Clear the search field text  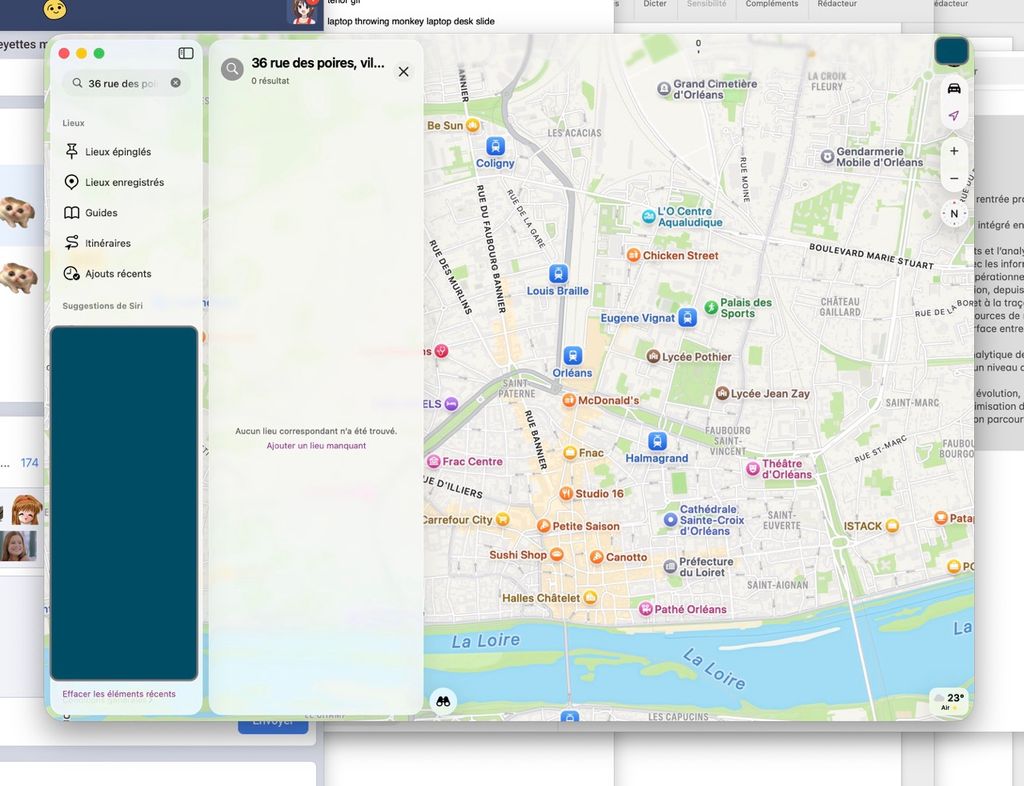pyautogui.click(x=176, y=83)
